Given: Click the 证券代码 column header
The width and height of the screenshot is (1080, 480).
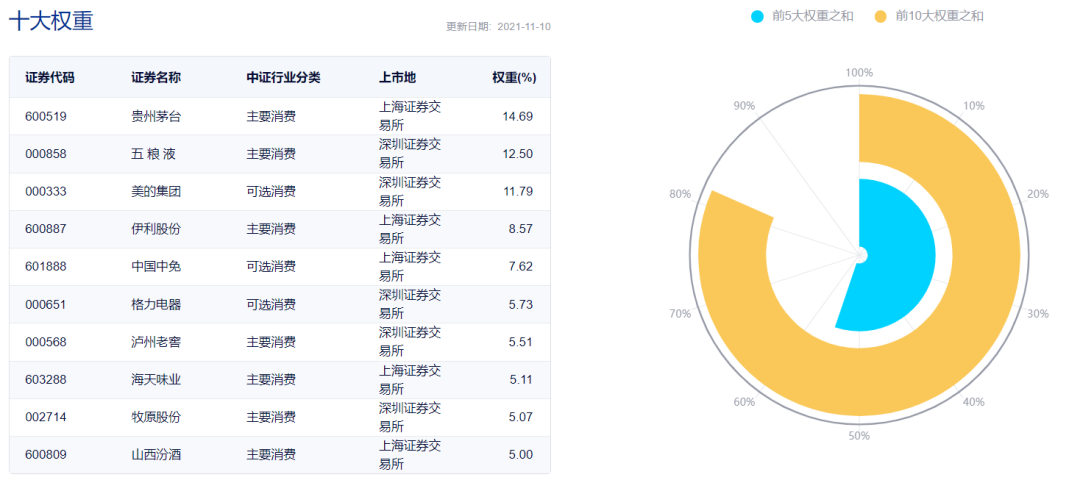Looking at the screenshot, I should pyautogui.click(x=50, y=78).
